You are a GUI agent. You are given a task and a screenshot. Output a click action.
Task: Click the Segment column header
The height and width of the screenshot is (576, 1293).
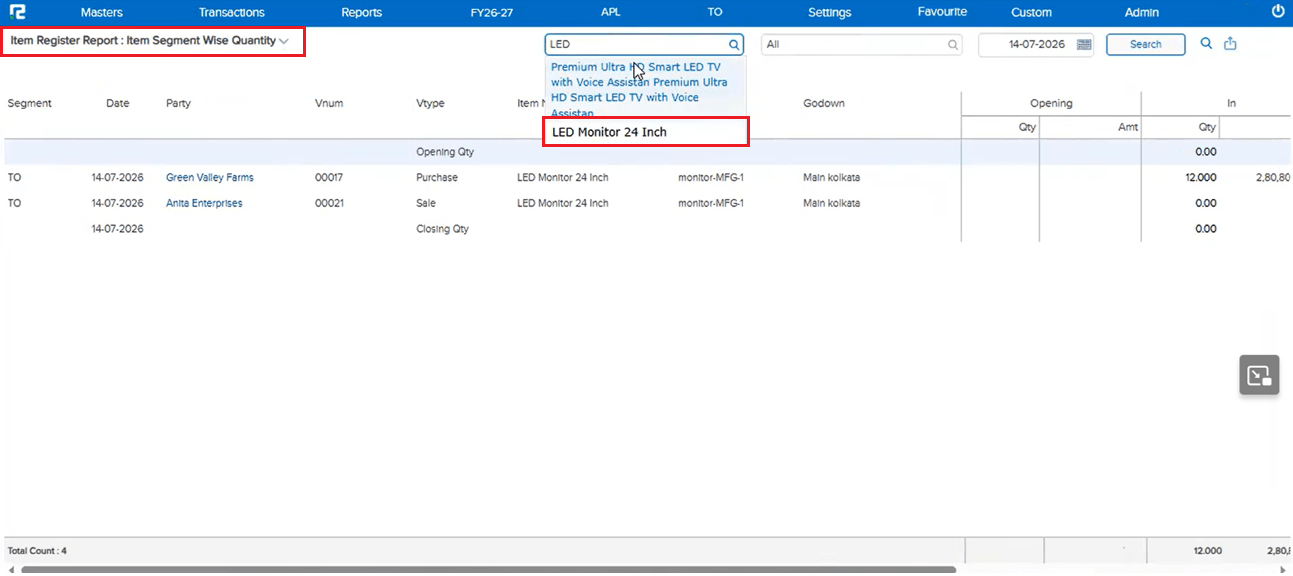point(30,103)
